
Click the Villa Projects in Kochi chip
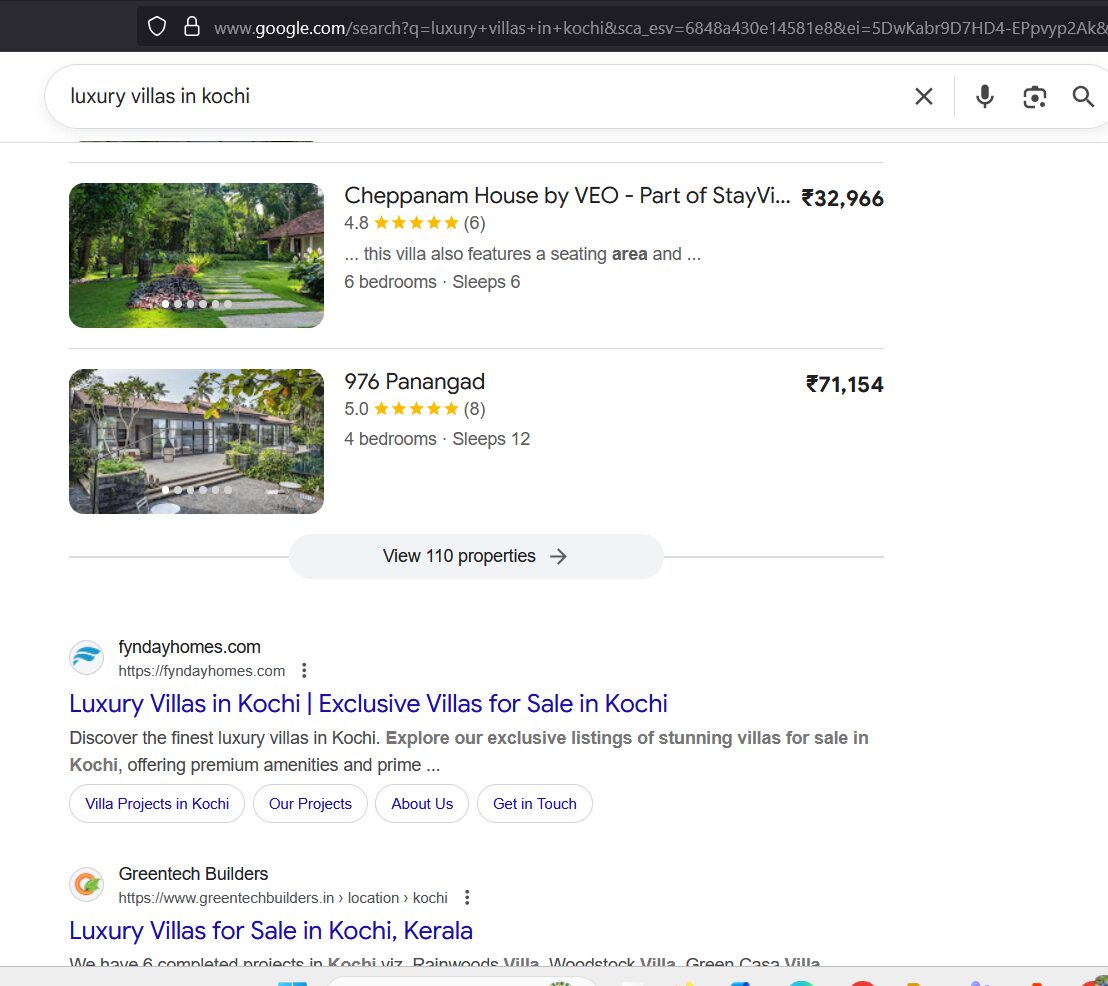157,804
